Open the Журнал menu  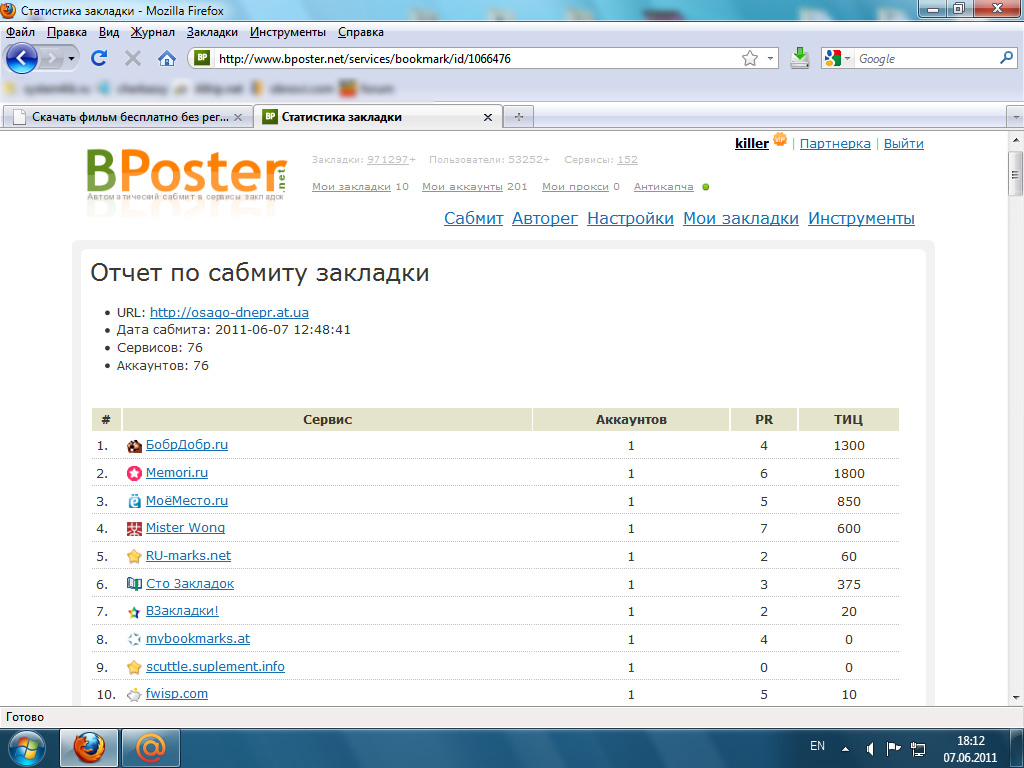click(x=152, y=32)
